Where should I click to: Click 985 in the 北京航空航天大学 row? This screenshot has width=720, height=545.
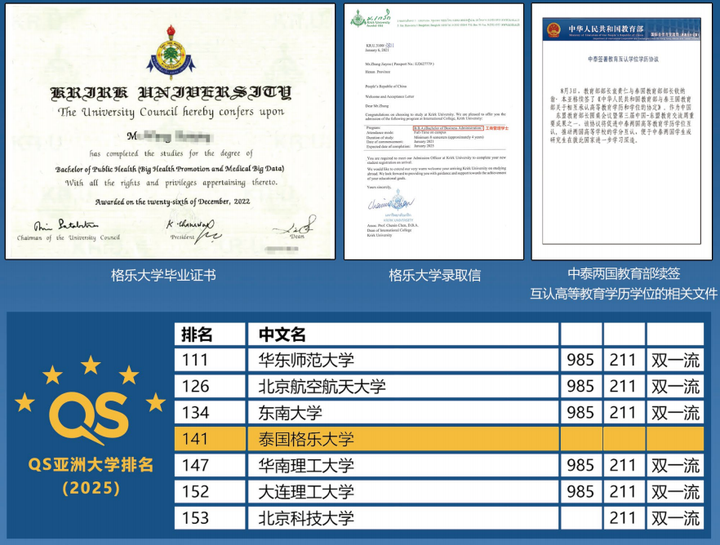point(580,386)
